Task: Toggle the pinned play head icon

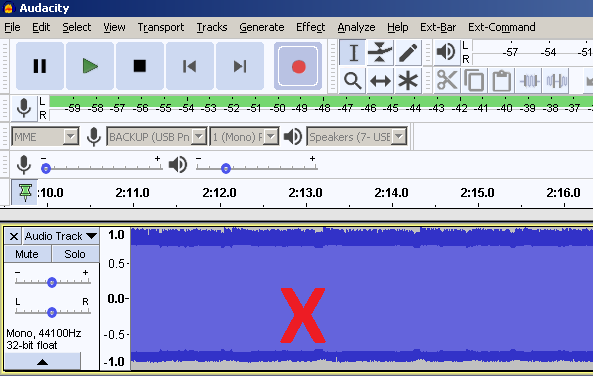Action: tap(25, 193)
